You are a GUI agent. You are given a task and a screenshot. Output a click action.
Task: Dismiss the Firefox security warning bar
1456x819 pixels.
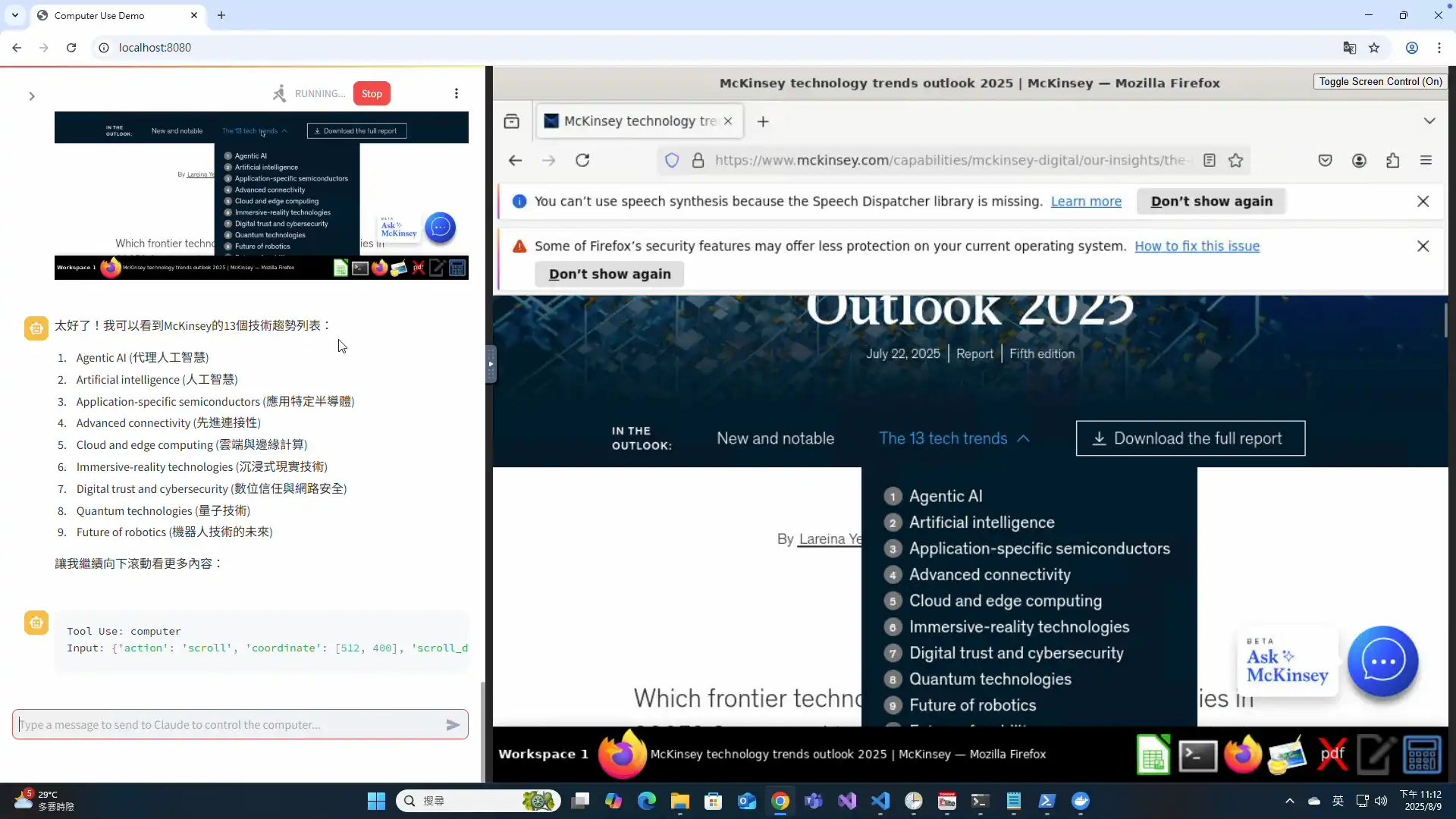click(x=1423, y=246)
